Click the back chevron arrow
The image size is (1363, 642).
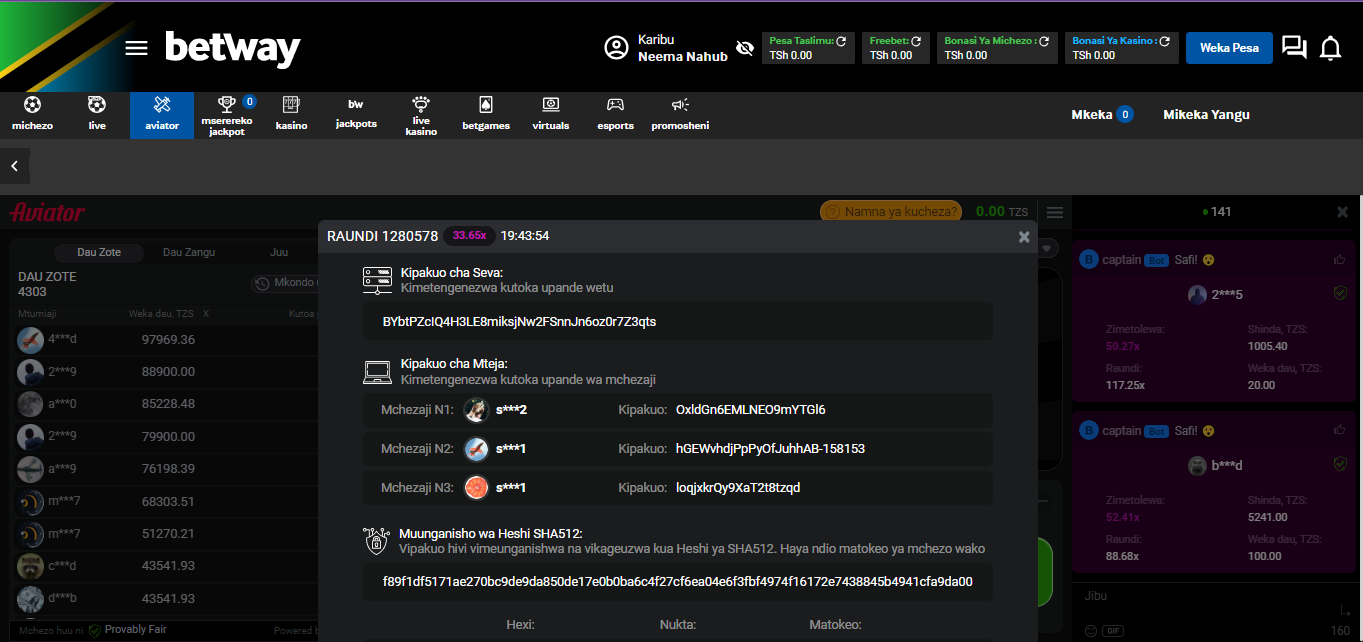click(x=15, y=166)
